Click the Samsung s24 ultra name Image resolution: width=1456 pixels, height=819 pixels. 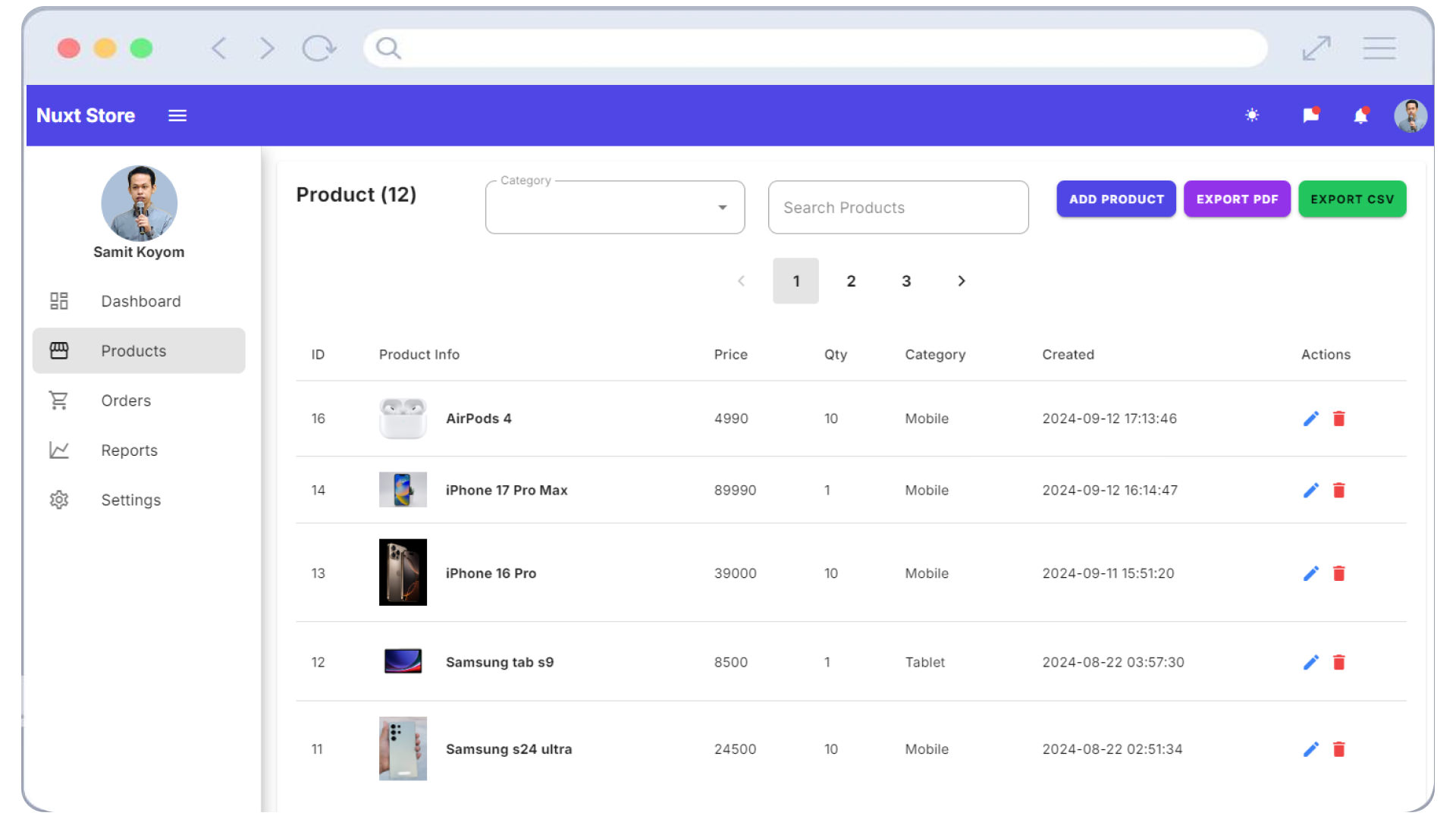coord(509,749)
